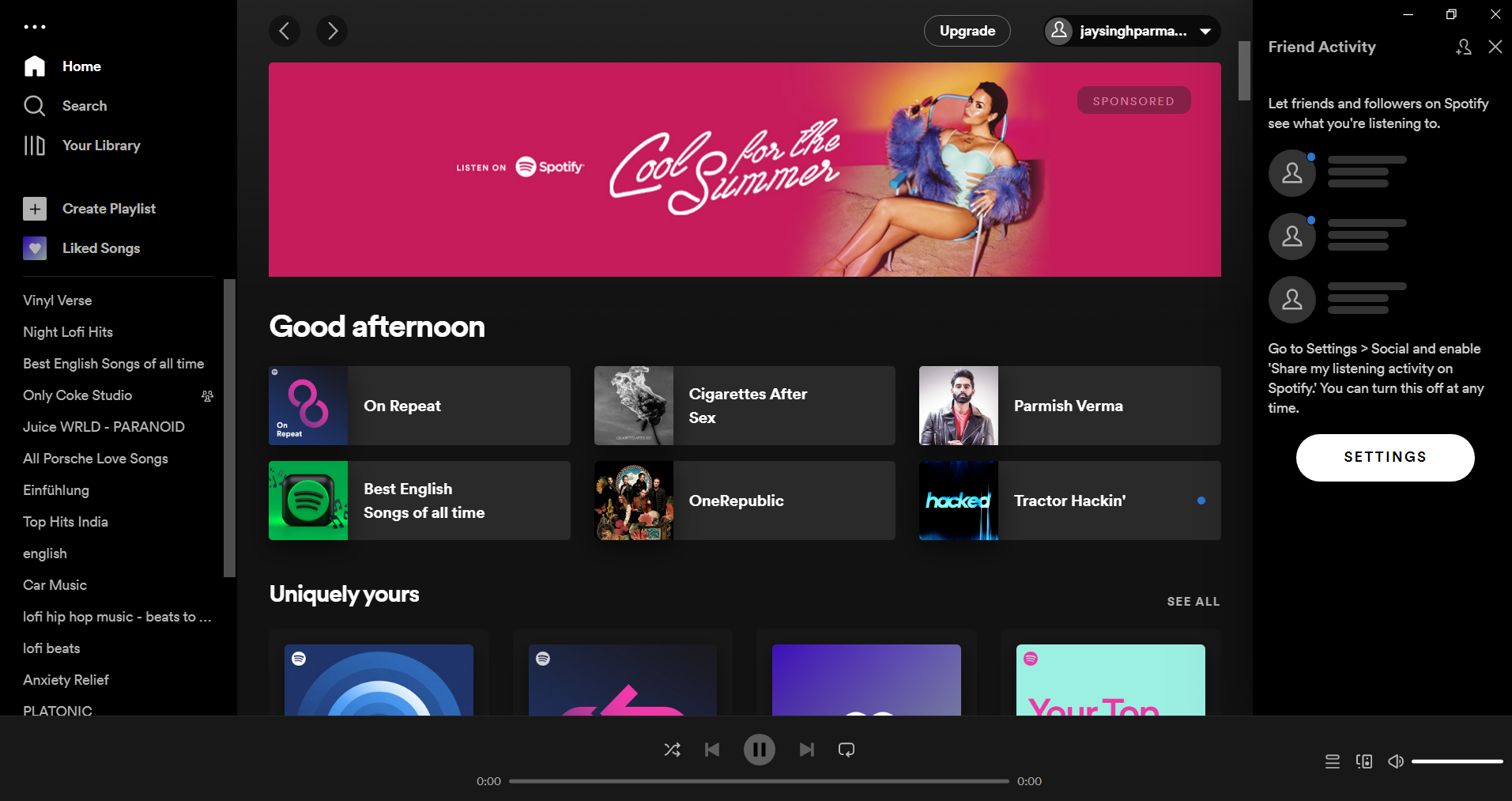Click the song progress bar
Screen dimensions: 1512x801
[759, 781]
